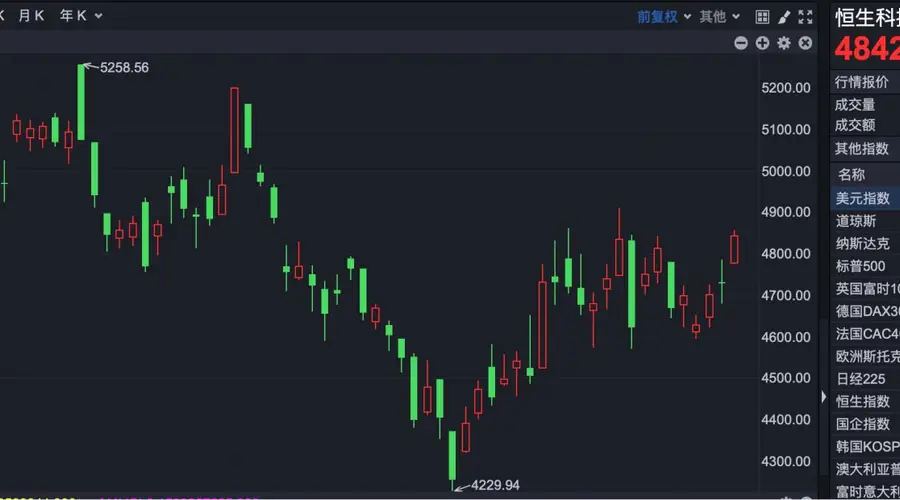This screenshot has height=500, width=900.
Task: Click the 5000.00 axis price label
Action: point(786,171)
